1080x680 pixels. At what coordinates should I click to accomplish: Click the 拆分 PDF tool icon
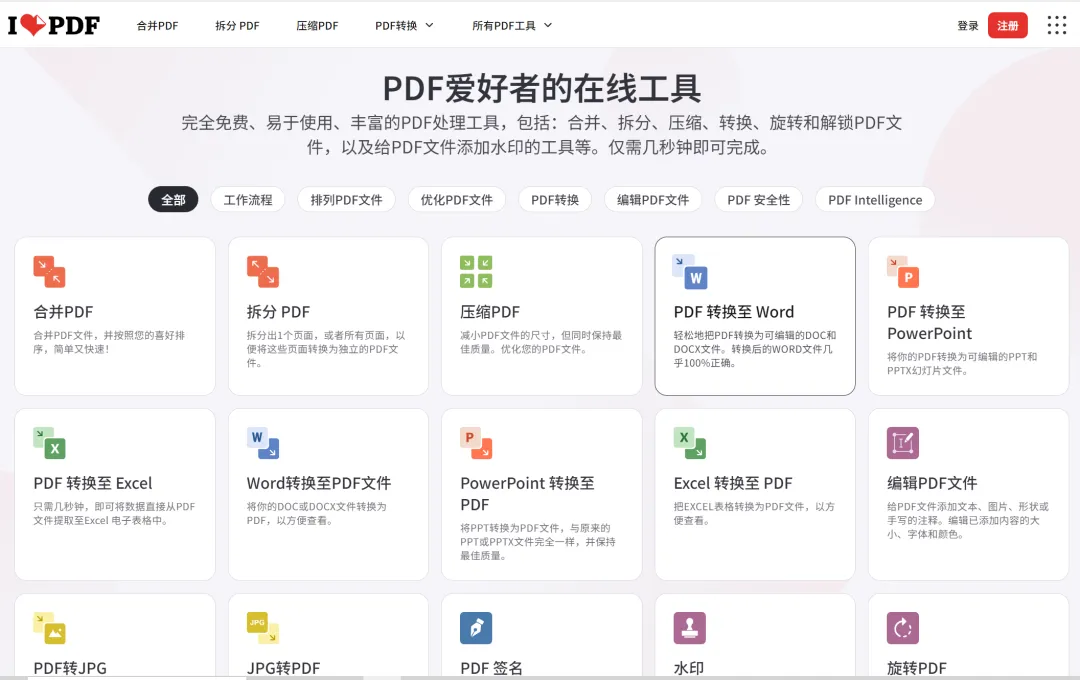coord(262,271)
